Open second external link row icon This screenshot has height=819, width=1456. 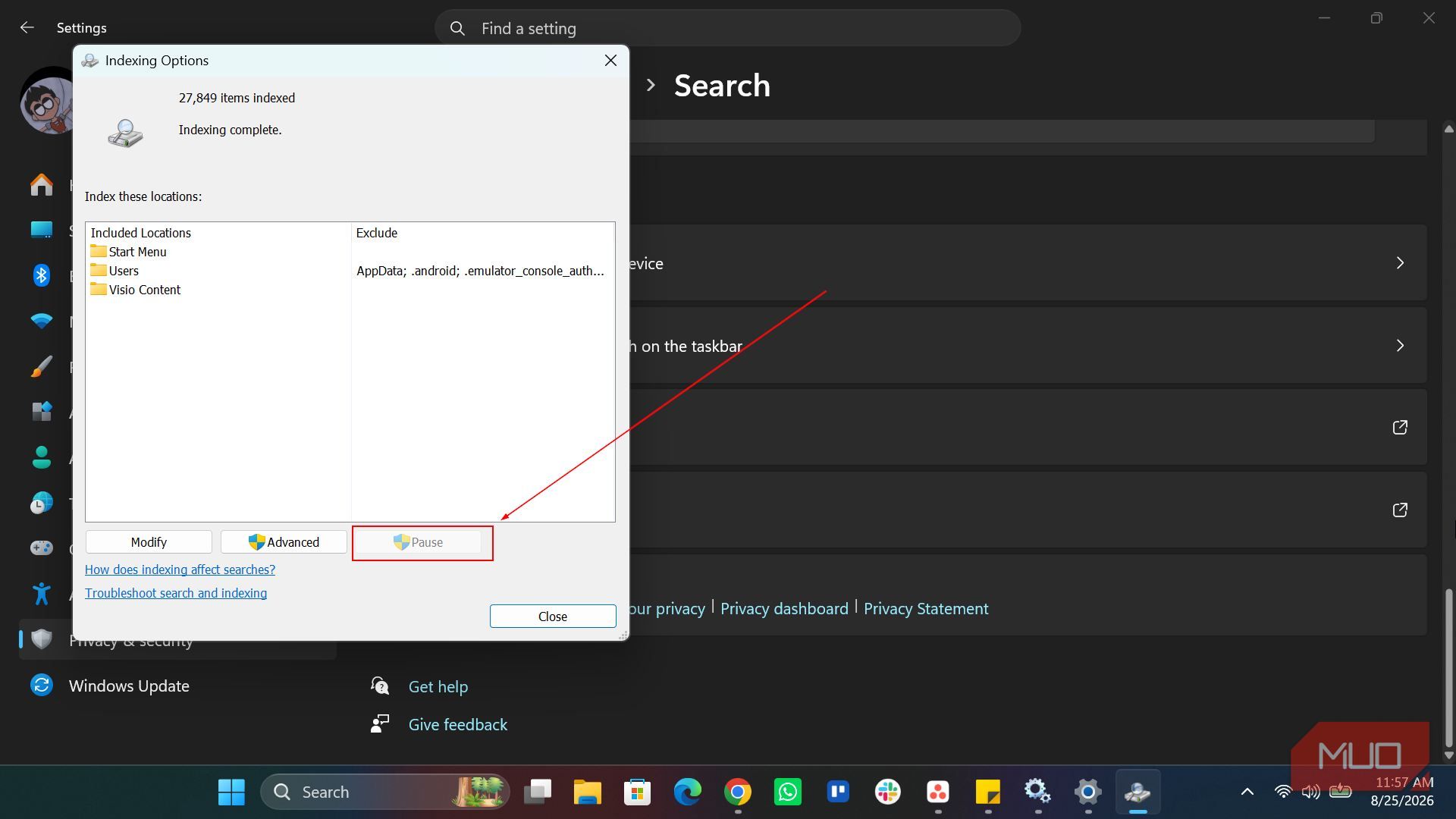[x=1400, y=510]
